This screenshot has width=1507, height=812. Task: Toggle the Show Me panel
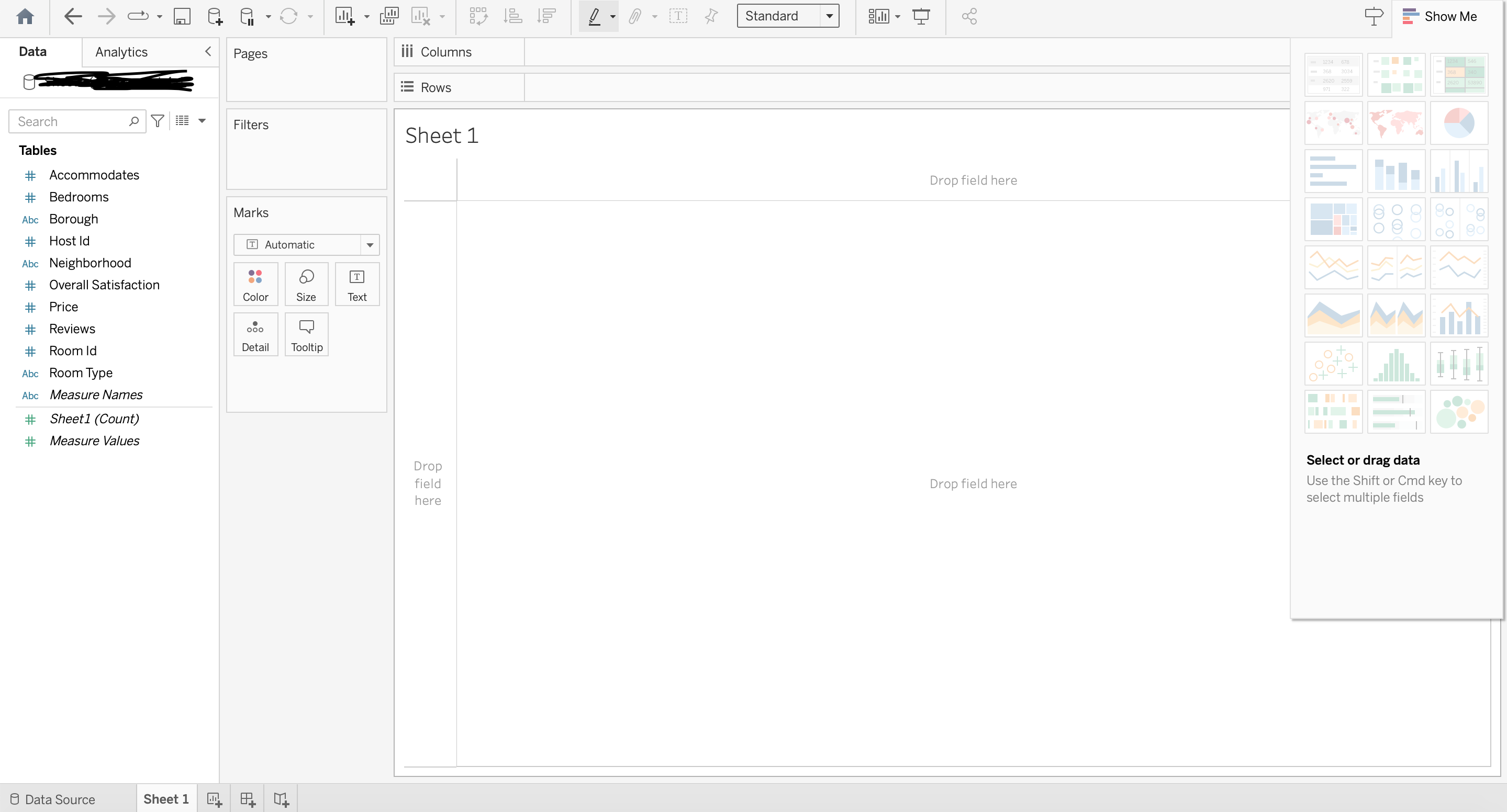point(1439,16)
